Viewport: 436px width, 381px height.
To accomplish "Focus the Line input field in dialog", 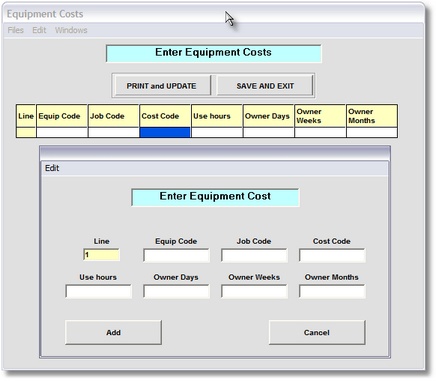I will (101, 255).
